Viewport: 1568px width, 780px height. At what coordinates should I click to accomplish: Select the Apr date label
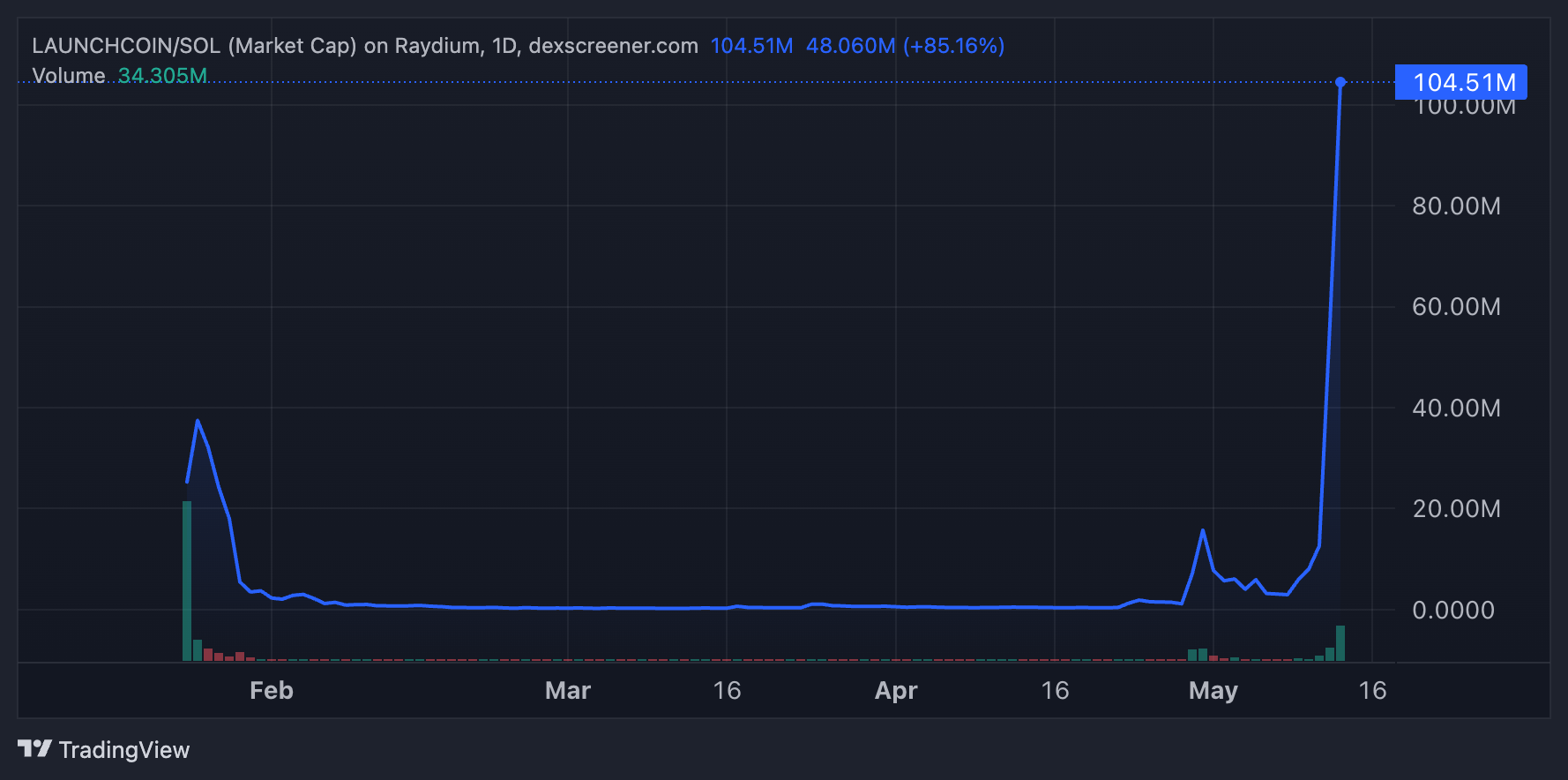[x=895, y=690]
